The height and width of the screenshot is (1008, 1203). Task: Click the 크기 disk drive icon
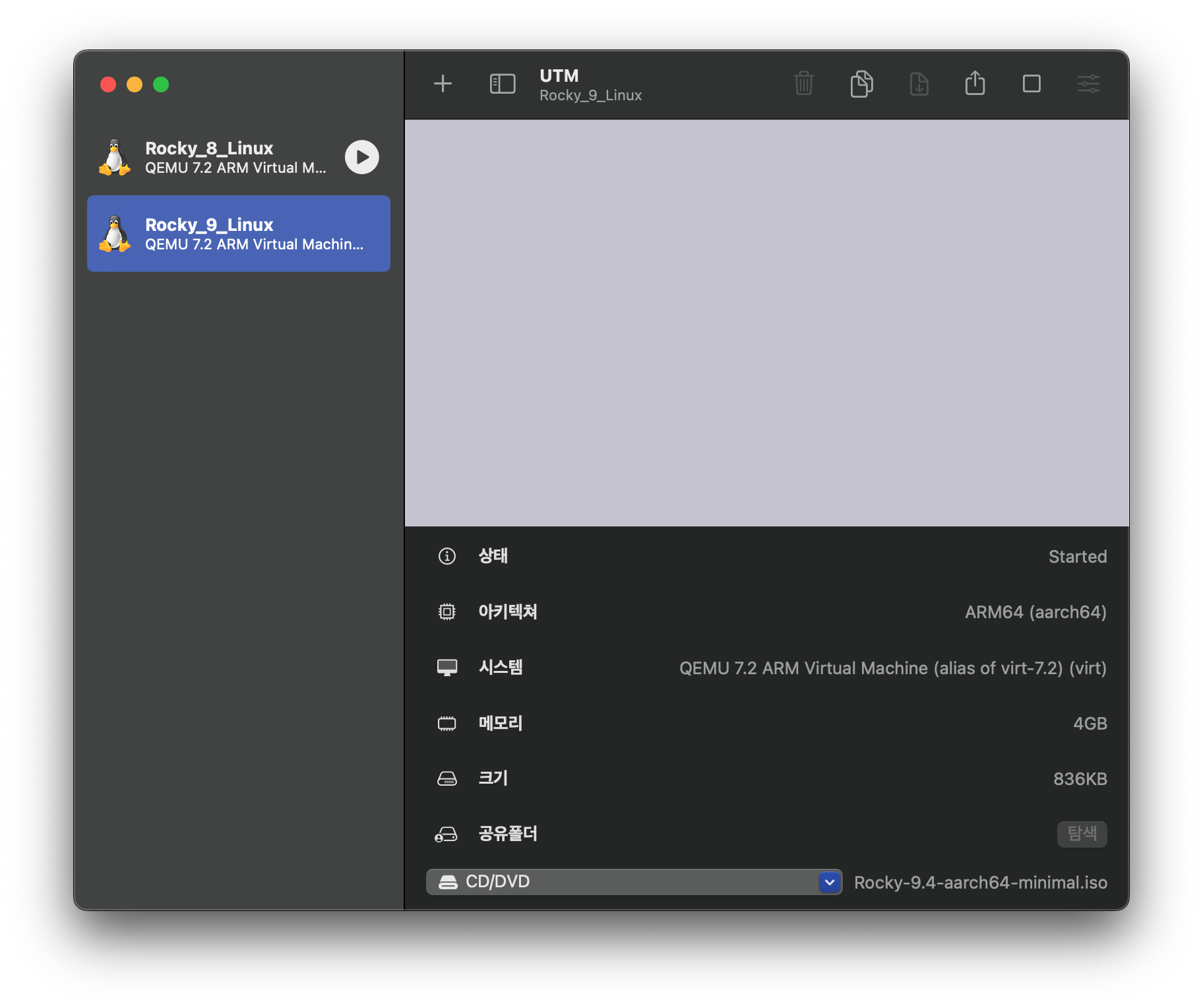pos(447,779)
